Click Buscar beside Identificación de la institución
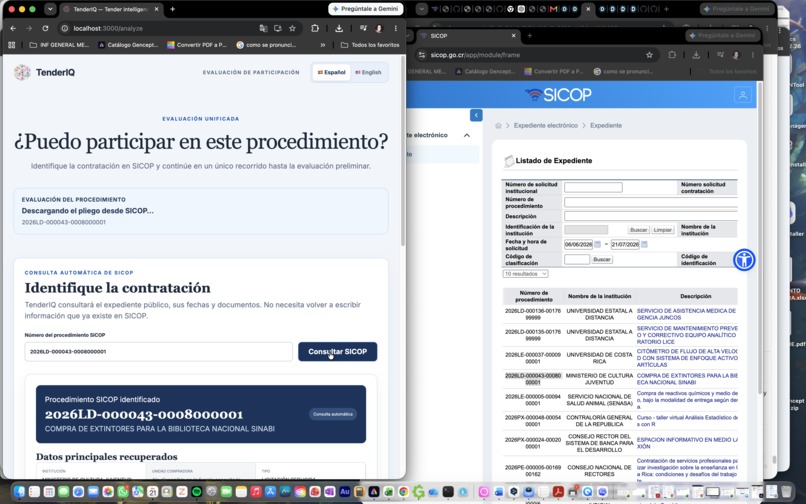This screenshot has width=806, height=504. [638, 230]
